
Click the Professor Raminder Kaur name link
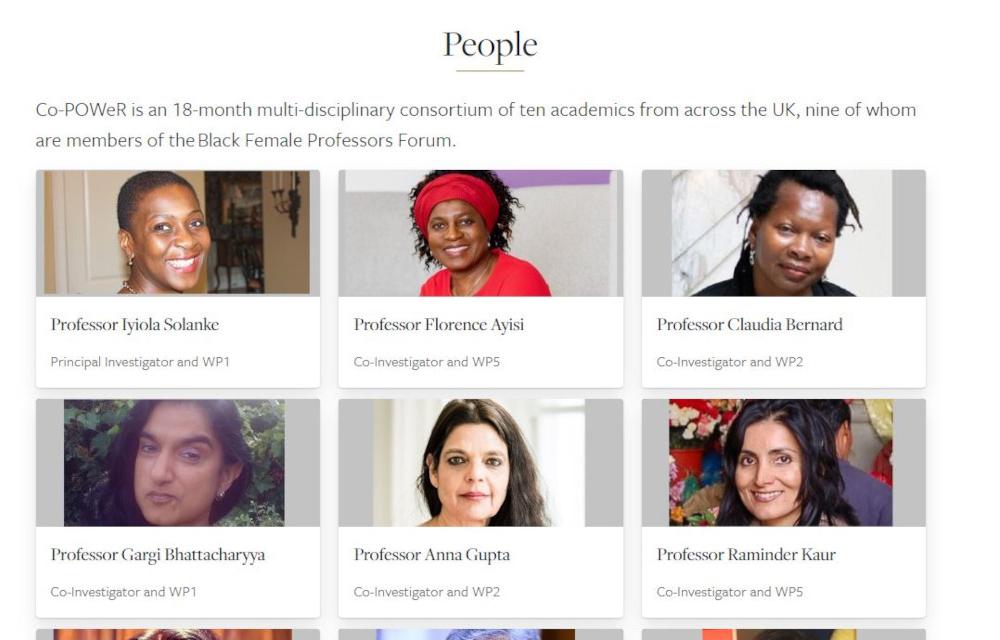click(x=746, y=555)
